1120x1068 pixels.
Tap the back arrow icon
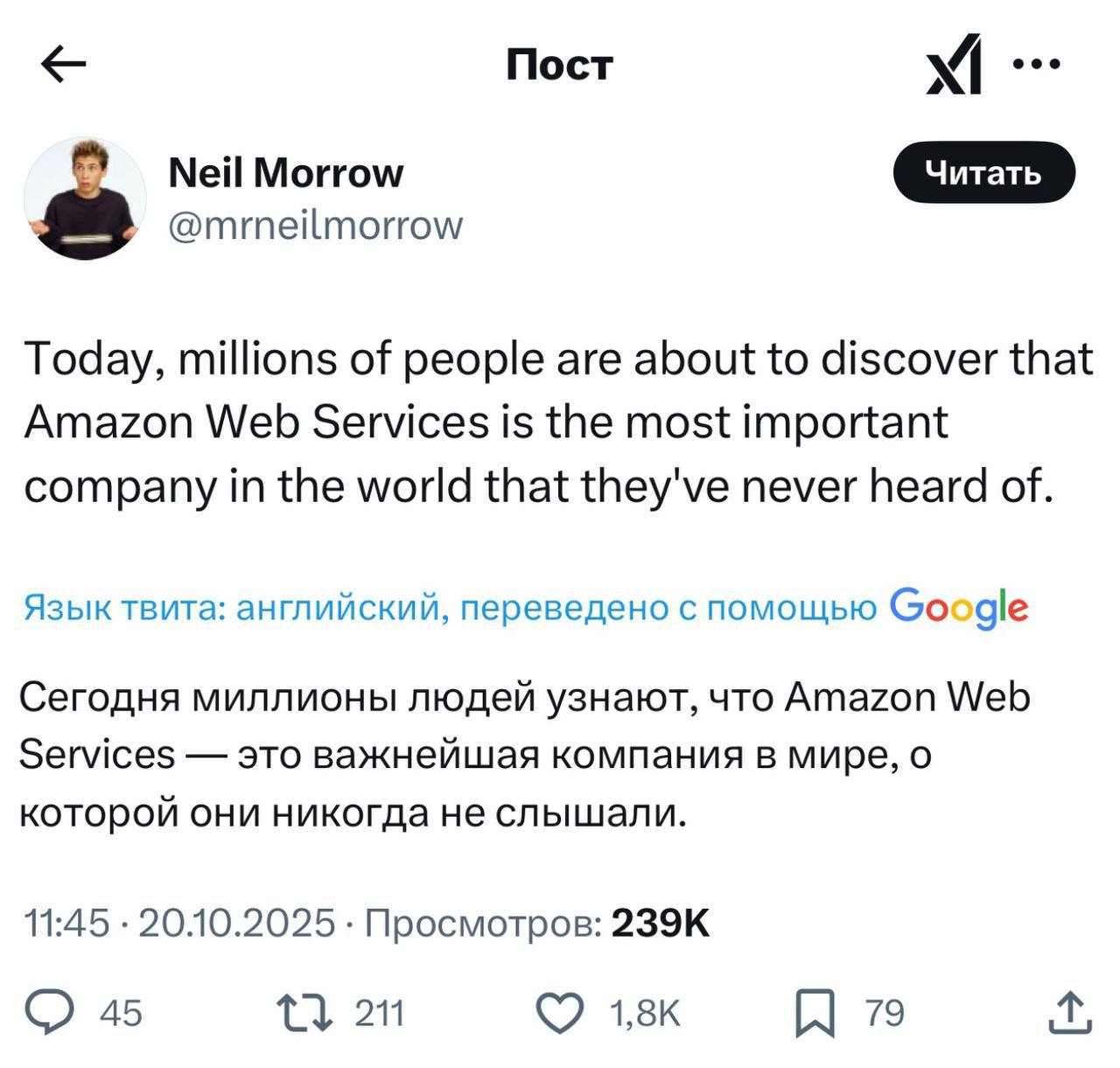pyautogui.click(x=64, y=65)
